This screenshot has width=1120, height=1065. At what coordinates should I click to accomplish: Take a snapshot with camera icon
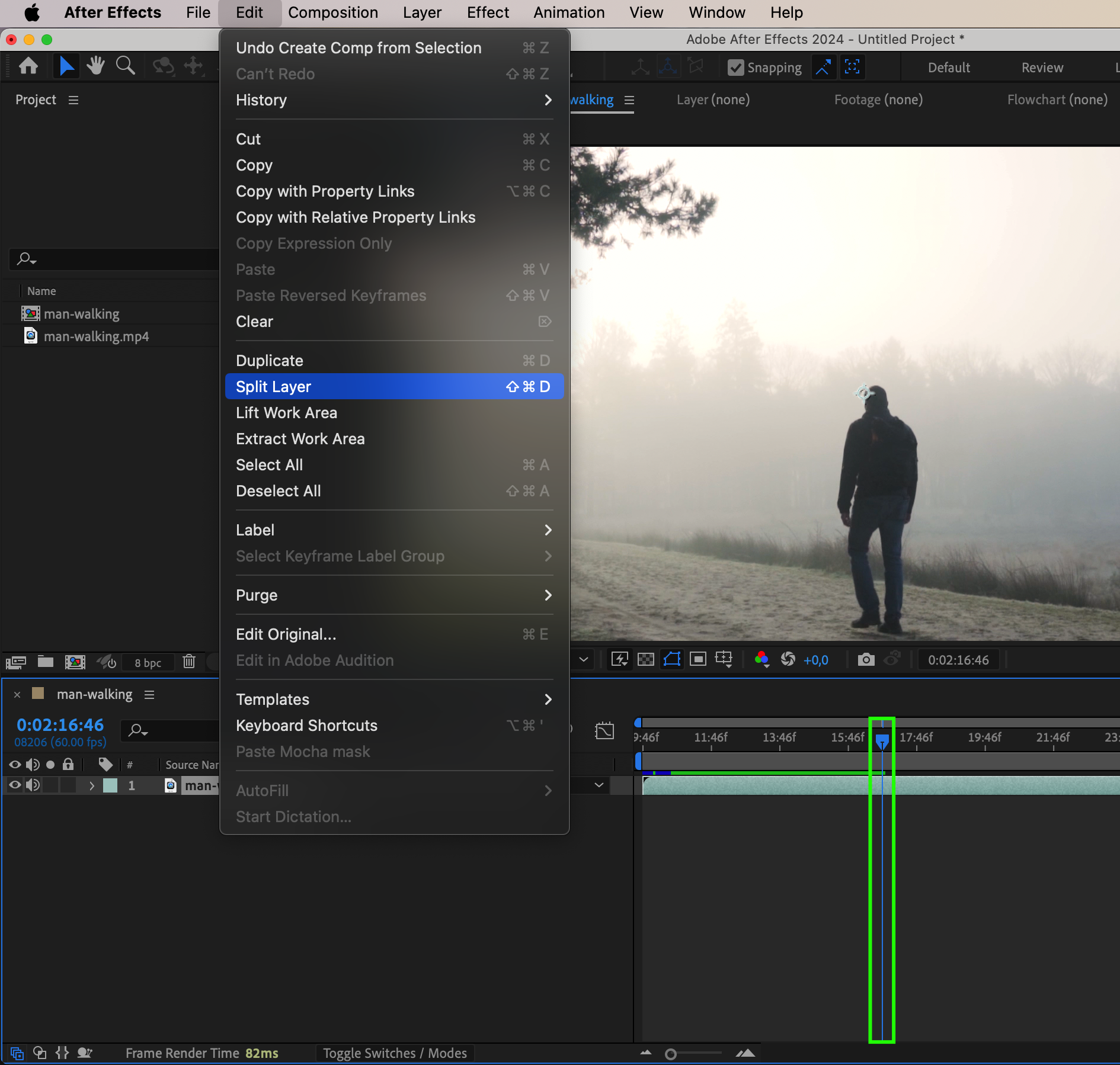(866, 659)
